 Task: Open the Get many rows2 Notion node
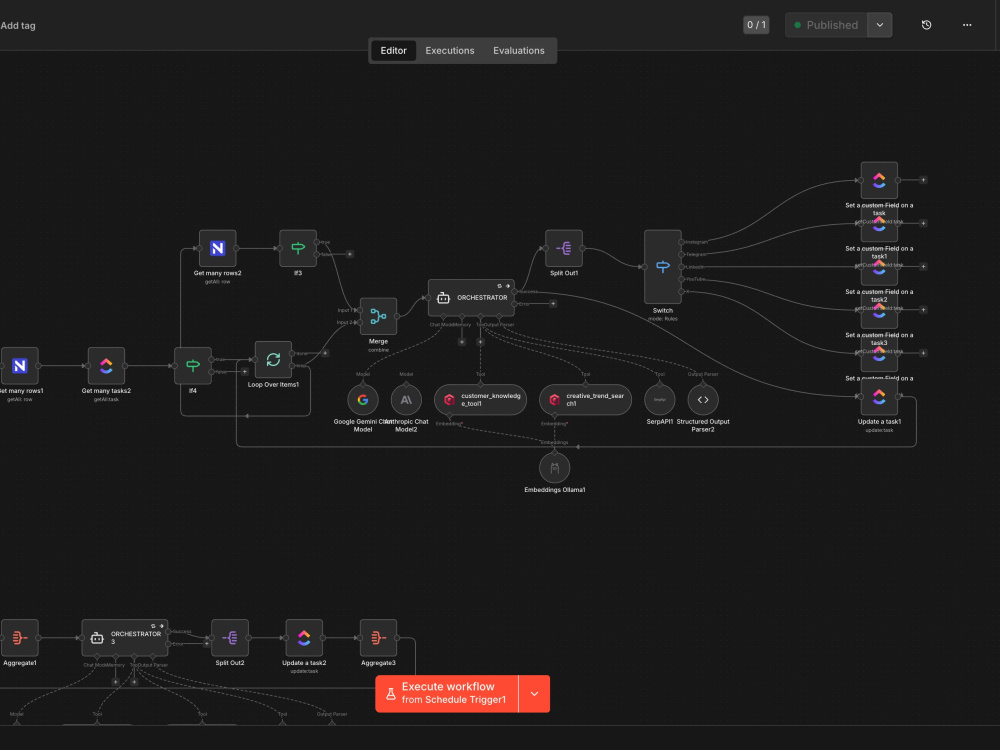217,248
